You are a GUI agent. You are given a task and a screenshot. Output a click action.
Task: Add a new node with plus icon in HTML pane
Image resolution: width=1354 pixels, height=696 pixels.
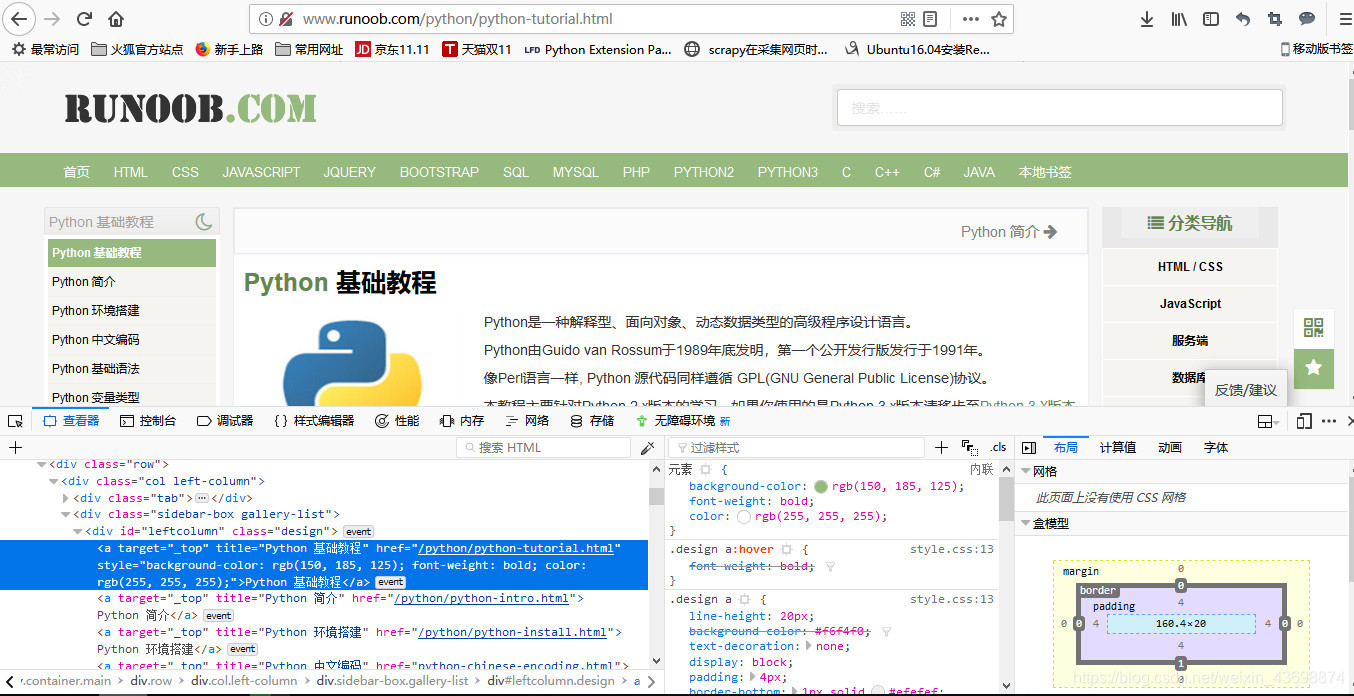[x=15, y=447]
